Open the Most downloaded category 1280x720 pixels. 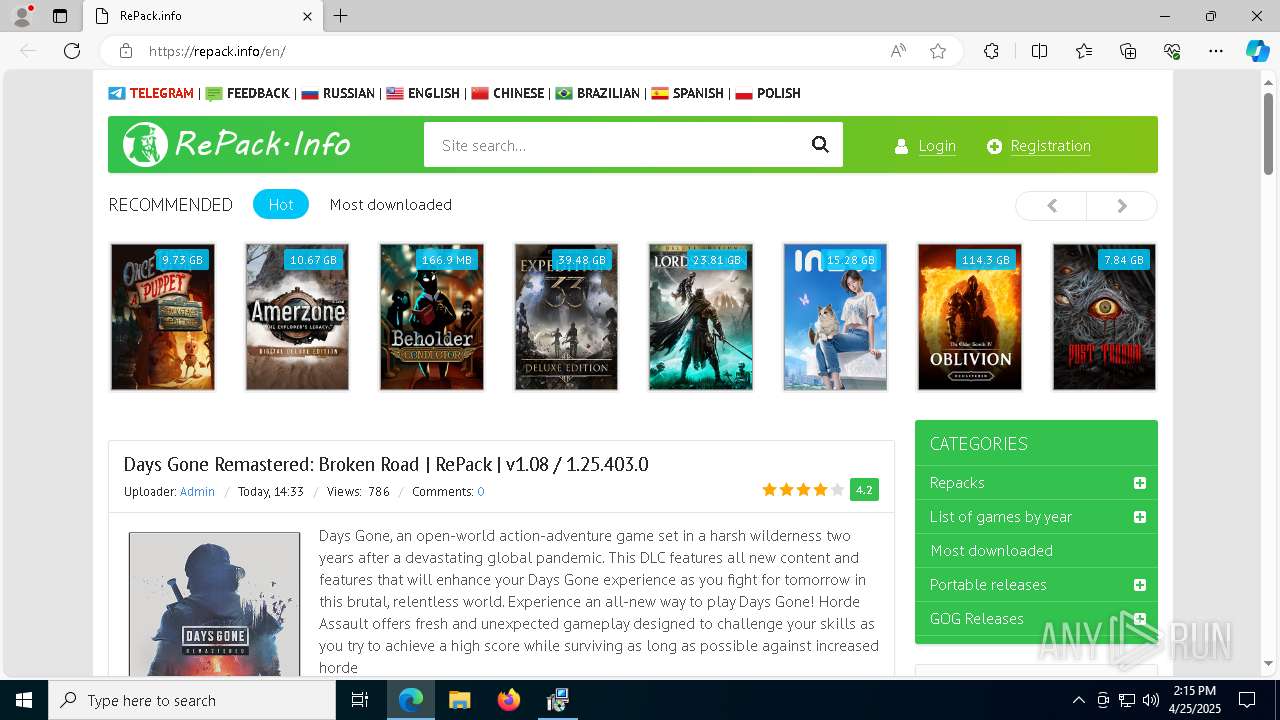pos(991,551)
